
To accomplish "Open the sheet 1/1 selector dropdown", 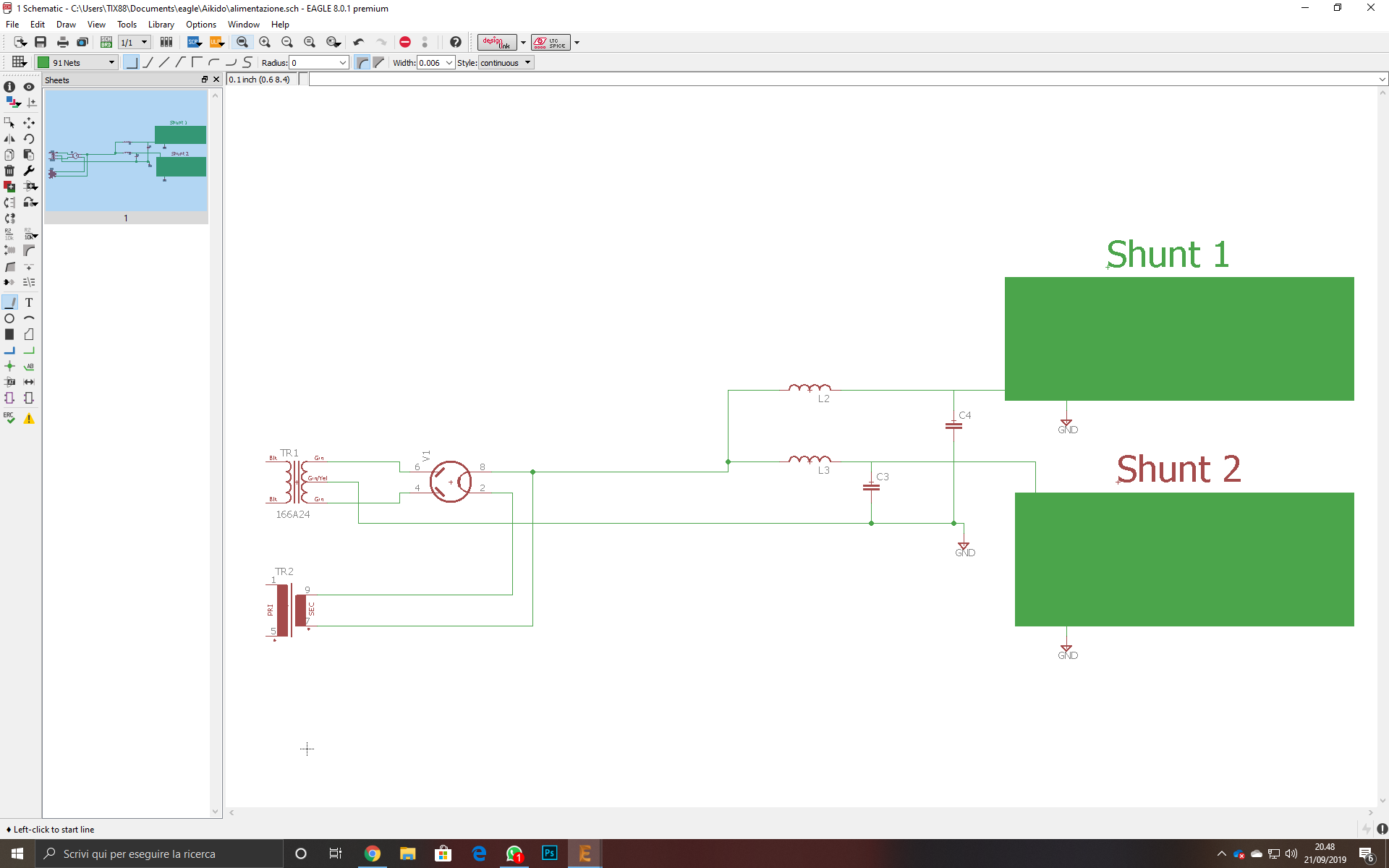I will (x=135, y=42).
